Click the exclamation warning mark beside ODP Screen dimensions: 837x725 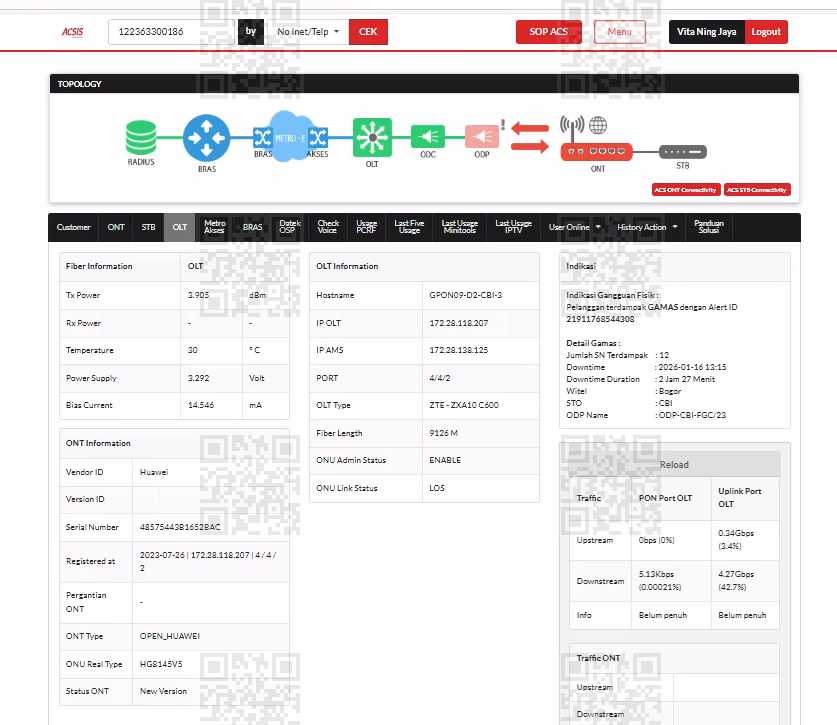click(503, 125)
